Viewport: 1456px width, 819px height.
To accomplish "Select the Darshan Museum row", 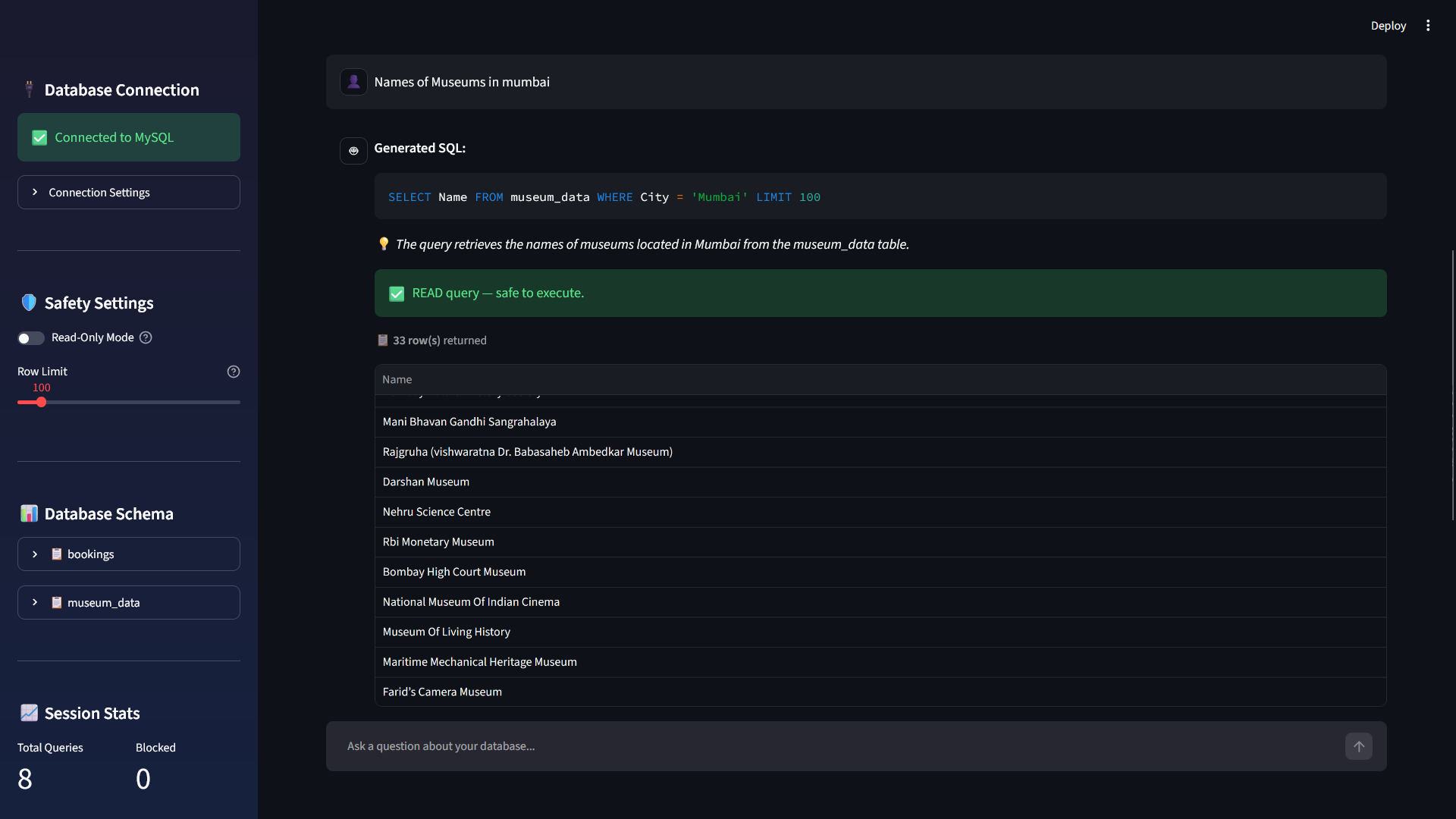I will (880, 482).
